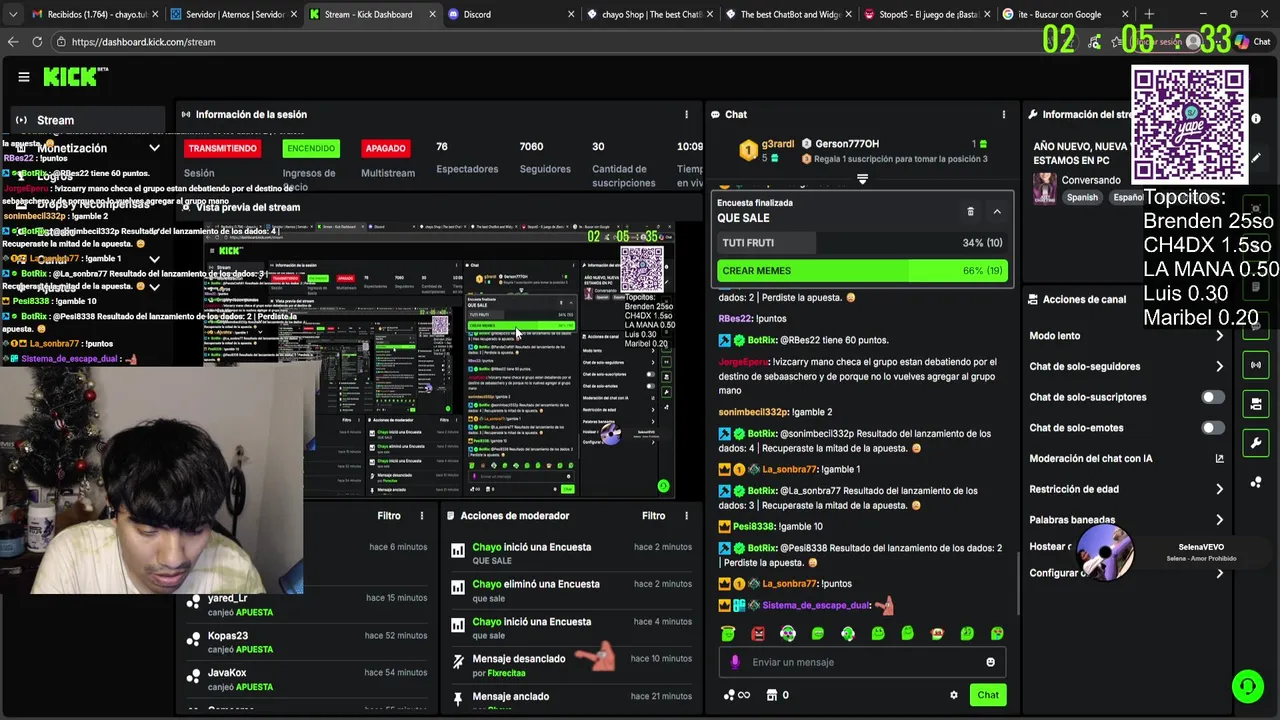Viewport: 1280px width, 720px height.
Task: Reload the page with browser refresh button
Action: tap(37, 42)
